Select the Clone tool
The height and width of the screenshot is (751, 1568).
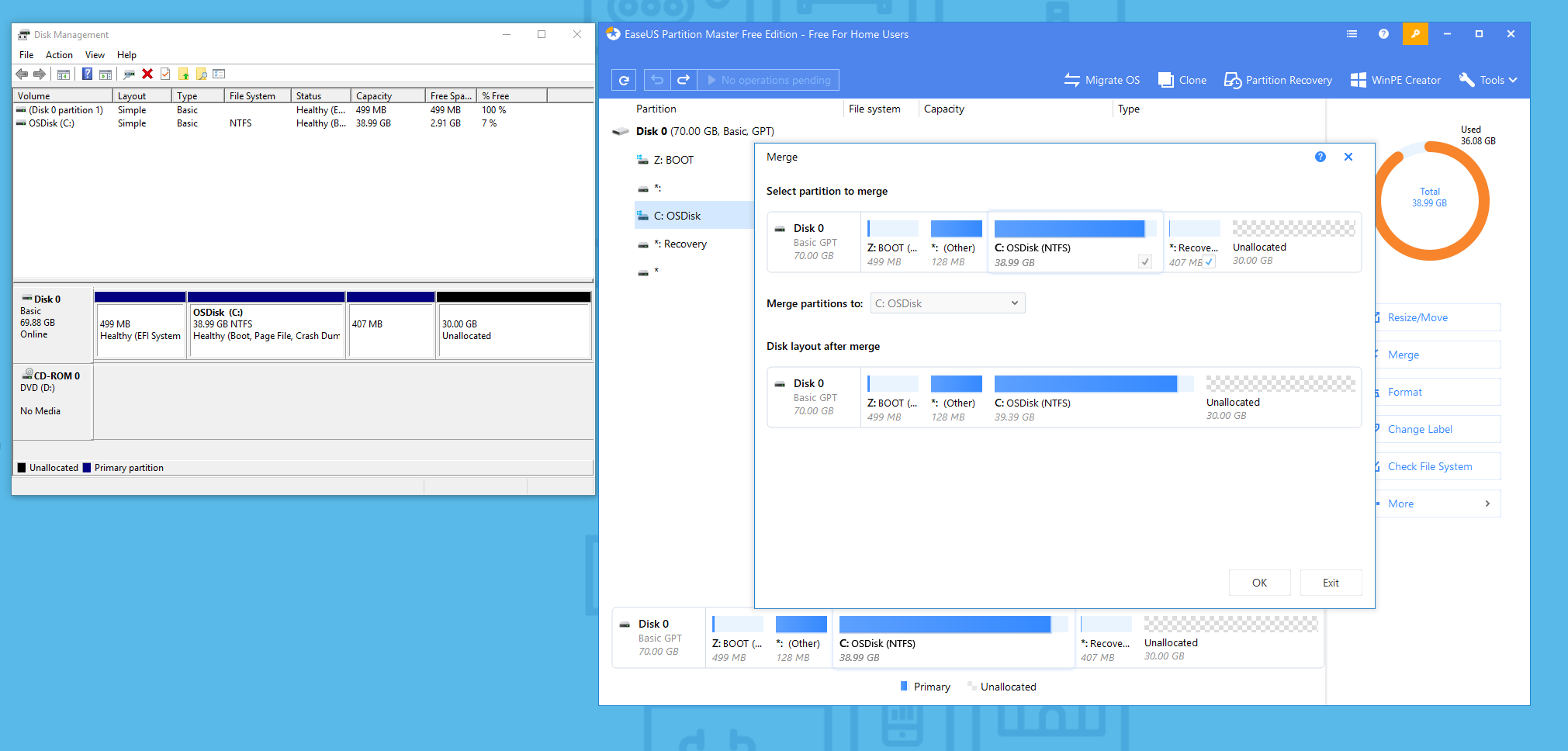[1181, 79]
